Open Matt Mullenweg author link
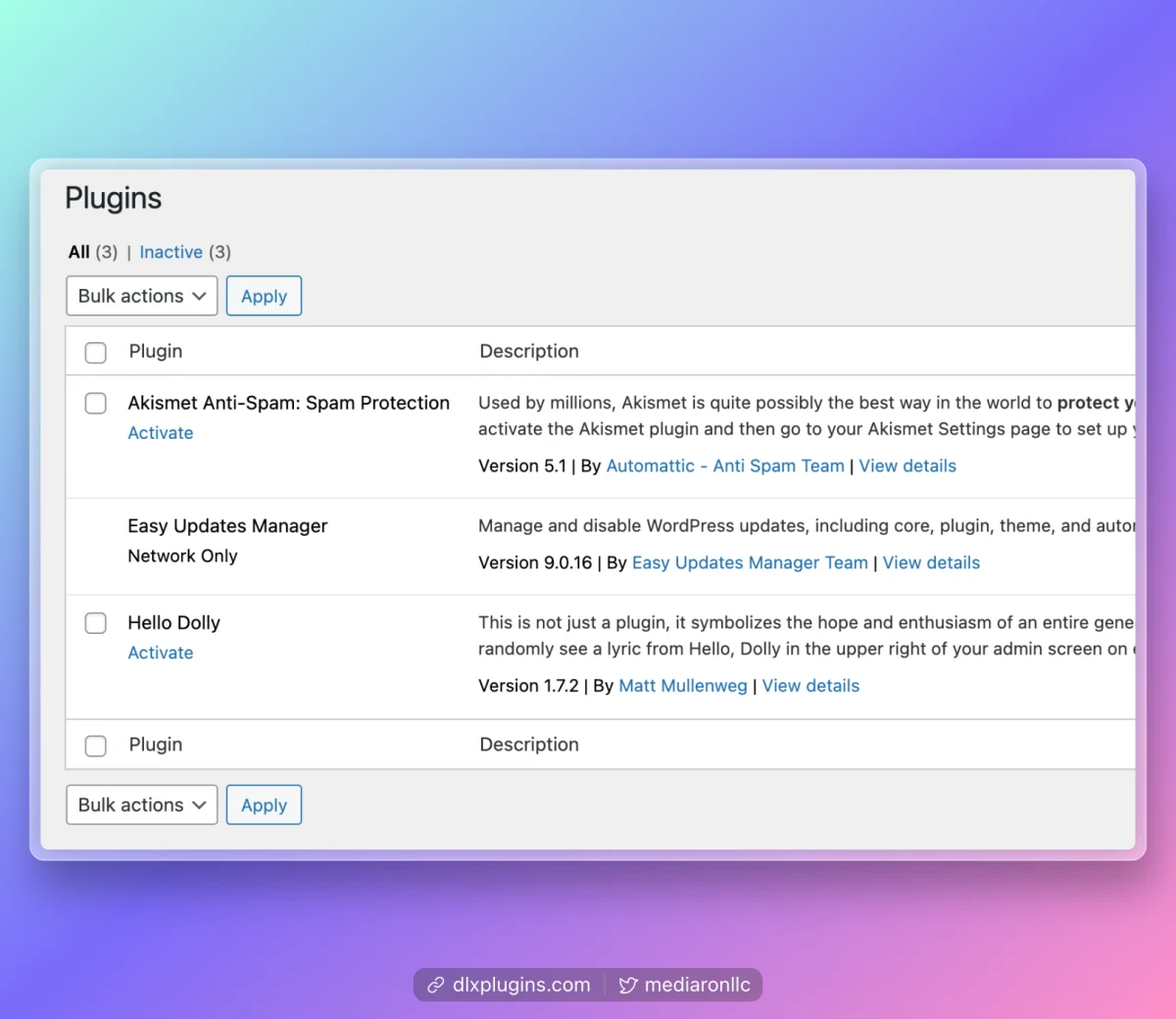 click(x=683, y=686)
